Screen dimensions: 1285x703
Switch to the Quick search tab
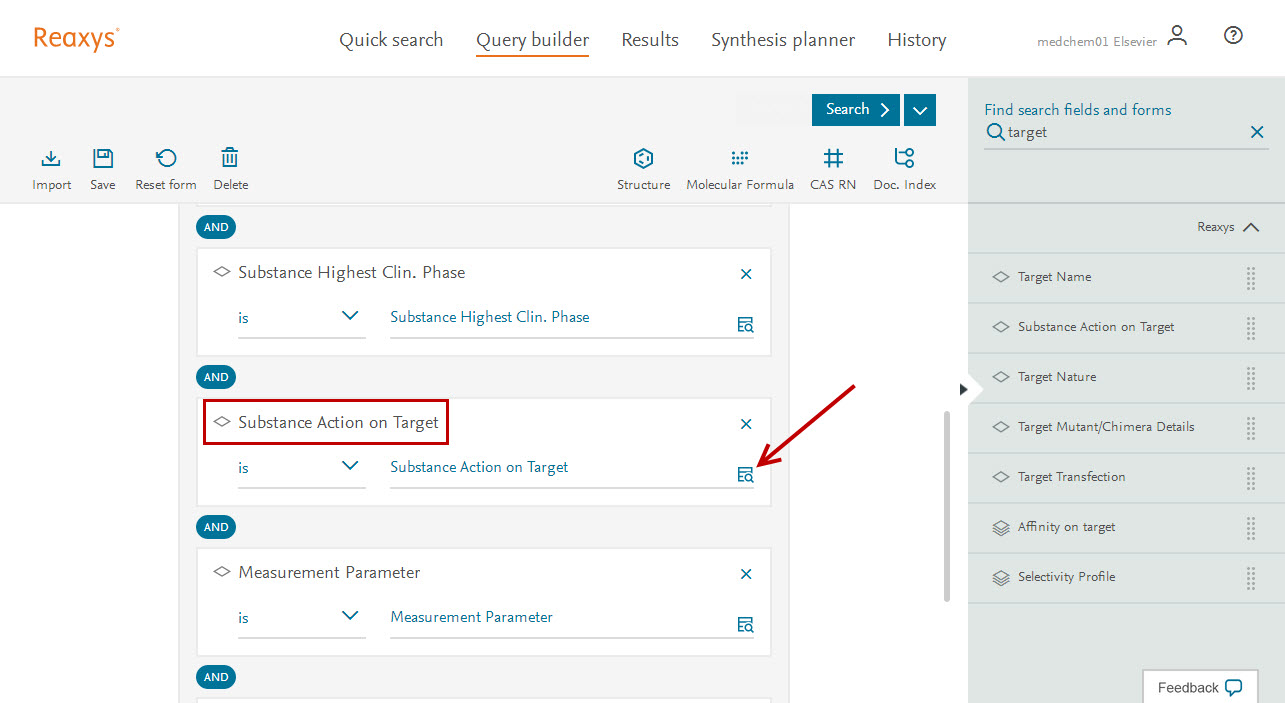pyautogui.click(x=391, y=40)
